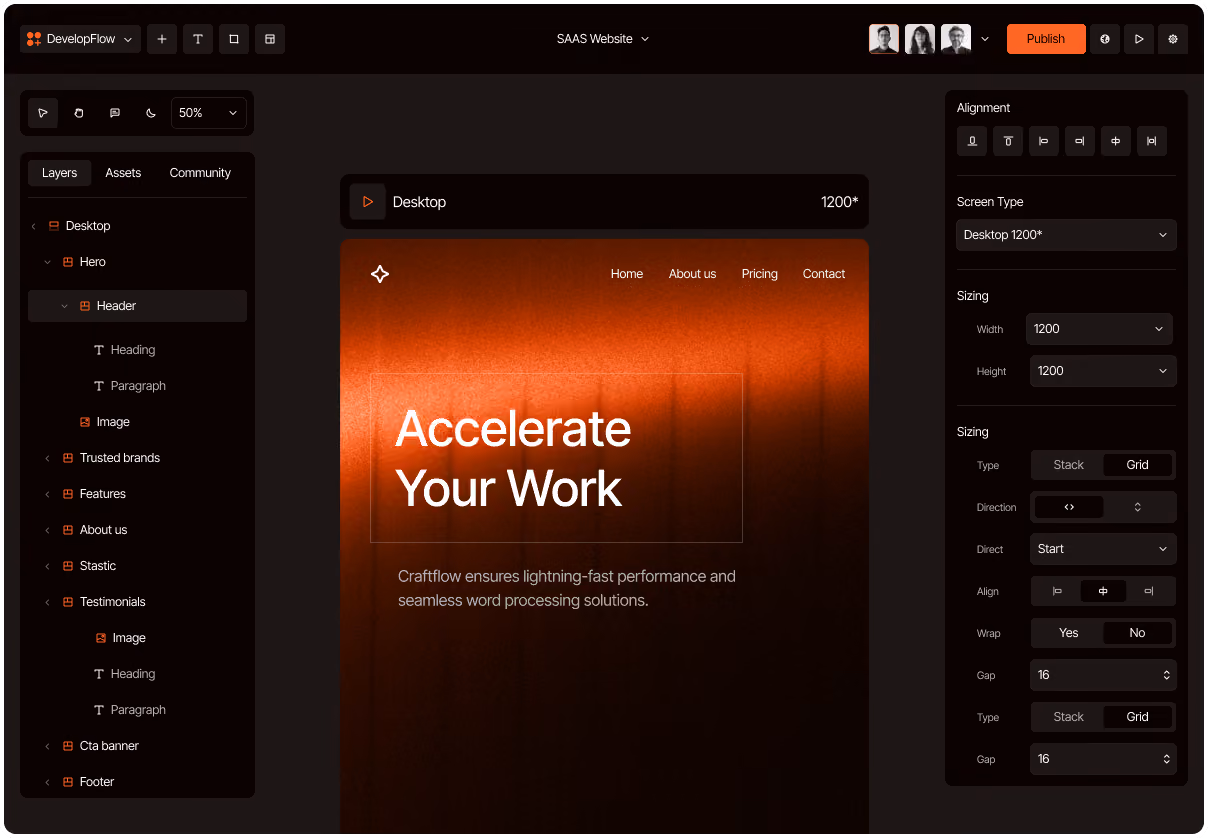Choose the hand pan tool
The image size is (1208, 838).
[x=79, y=113]
